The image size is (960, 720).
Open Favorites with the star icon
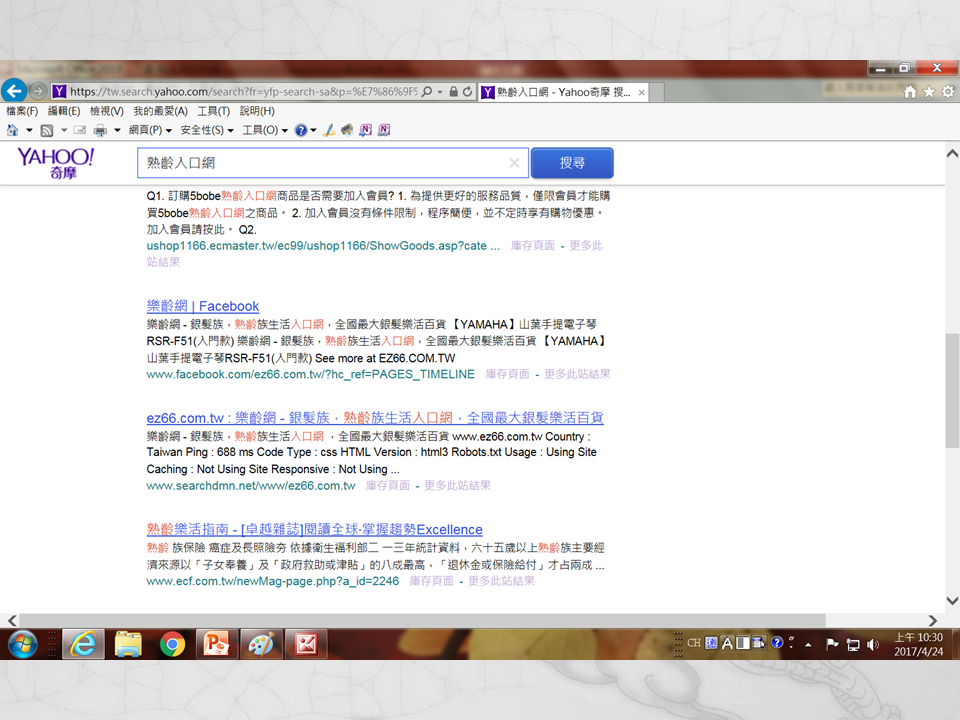[x=929, y=92]
